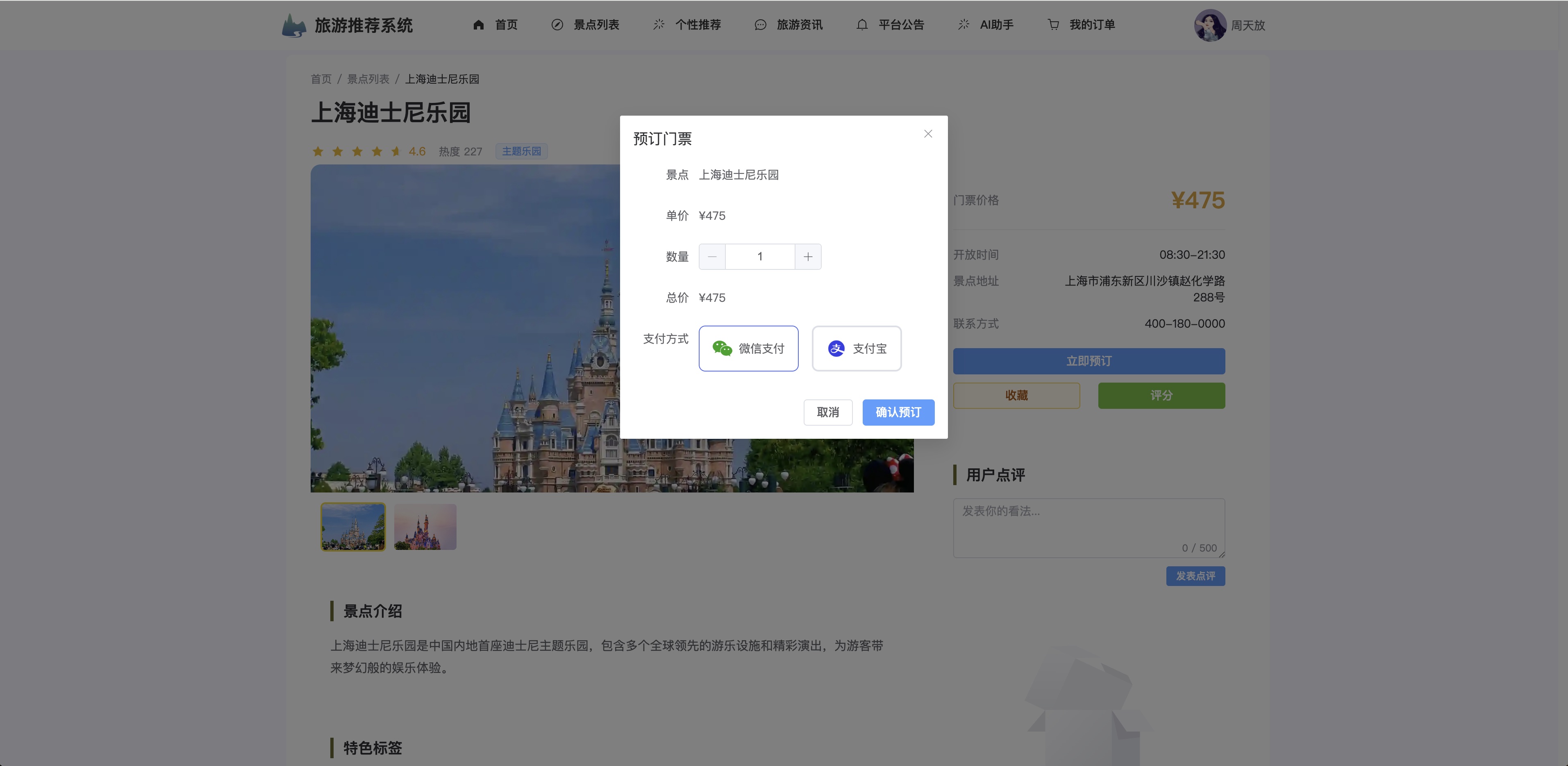Click the user avatar of 周天放

click(x=1210, y=25)
